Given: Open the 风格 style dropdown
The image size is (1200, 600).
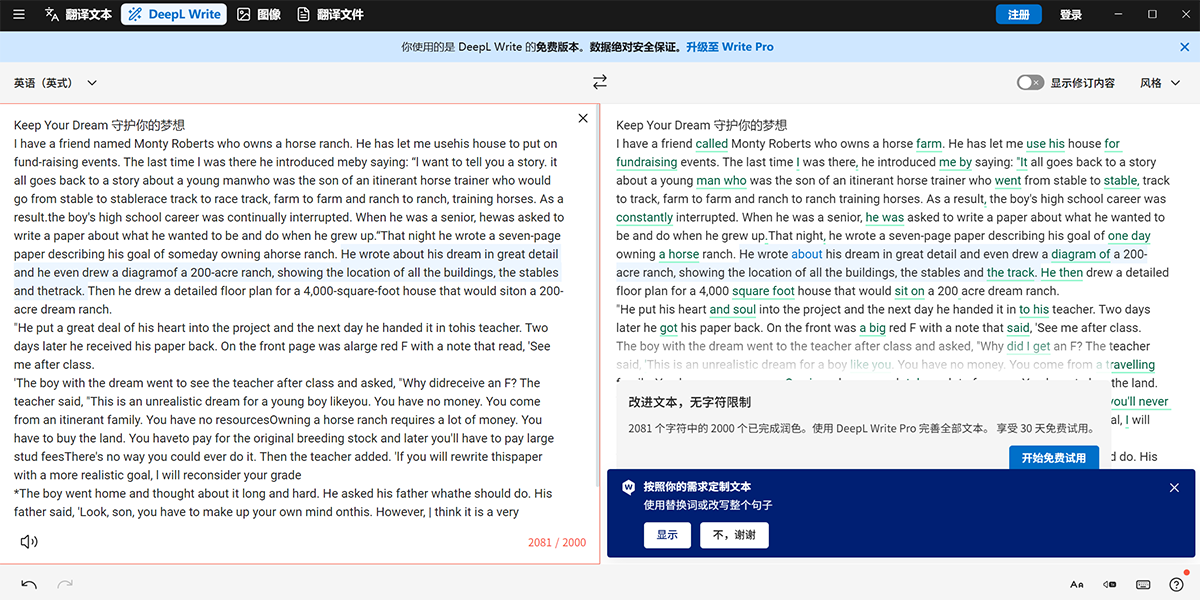Looking at the screenshot, I should (x=1160, y=83).
